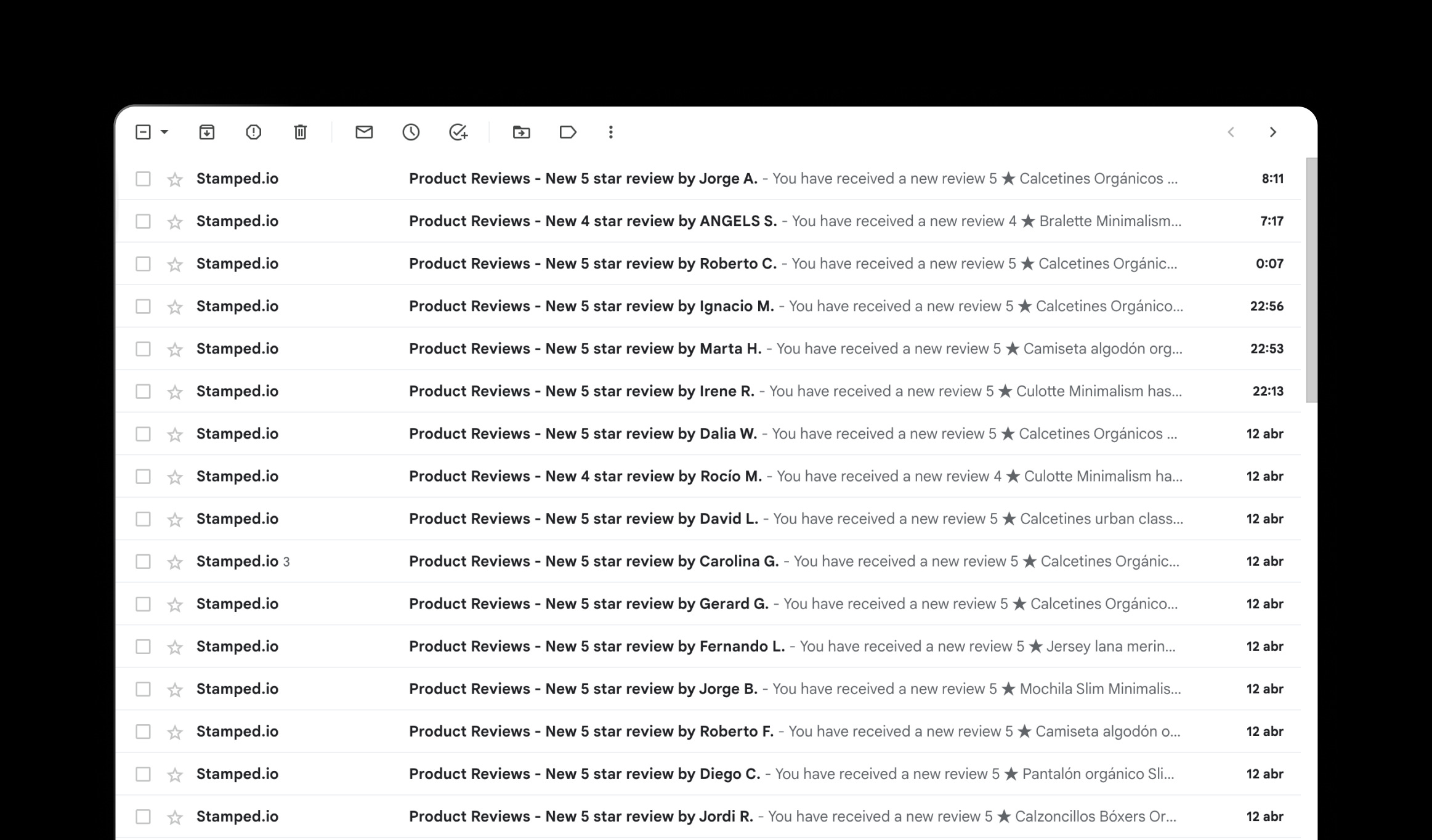1432x840 pixels.
Task: Star the Gerard G. review email
Action: 175,604
